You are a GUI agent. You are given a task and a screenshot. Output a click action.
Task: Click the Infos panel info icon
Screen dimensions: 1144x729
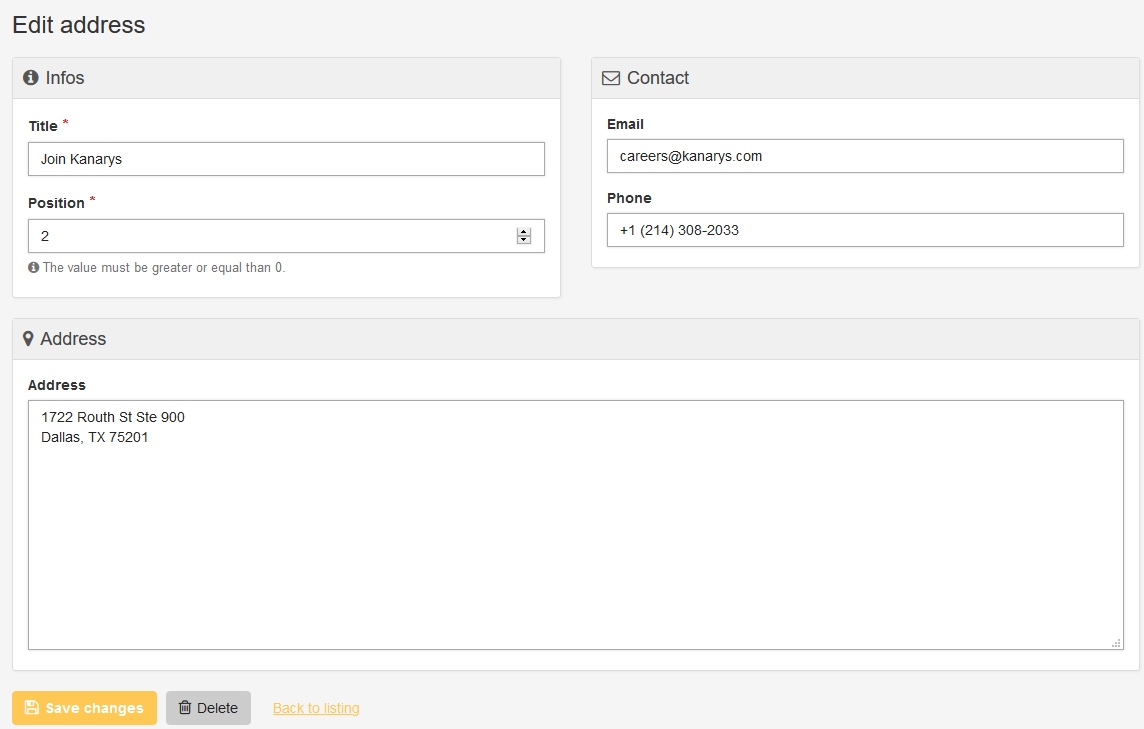[31, 77]
